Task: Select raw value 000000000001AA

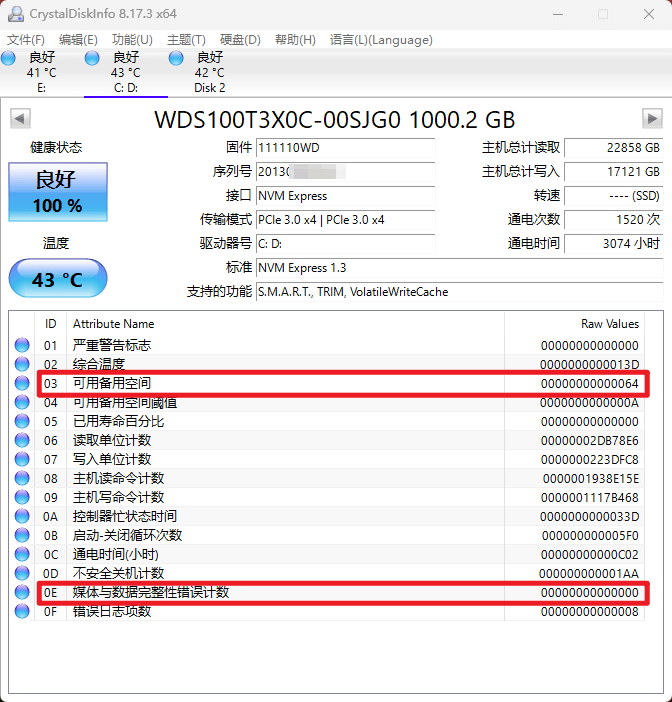Action: pyautogui.click(x=589, y=574)
